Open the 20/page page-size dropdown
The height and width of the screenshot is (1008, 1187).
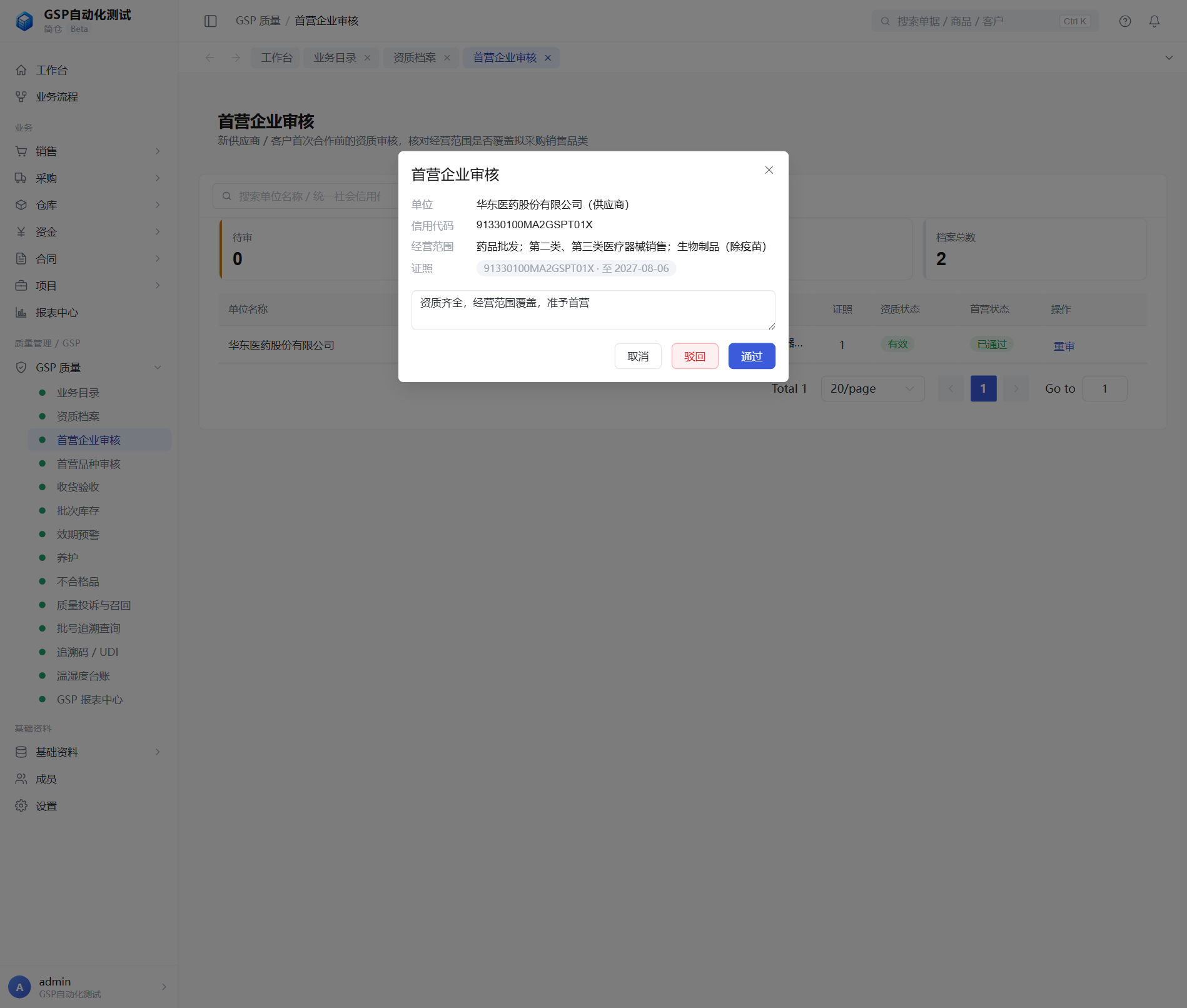pos(872,389)
